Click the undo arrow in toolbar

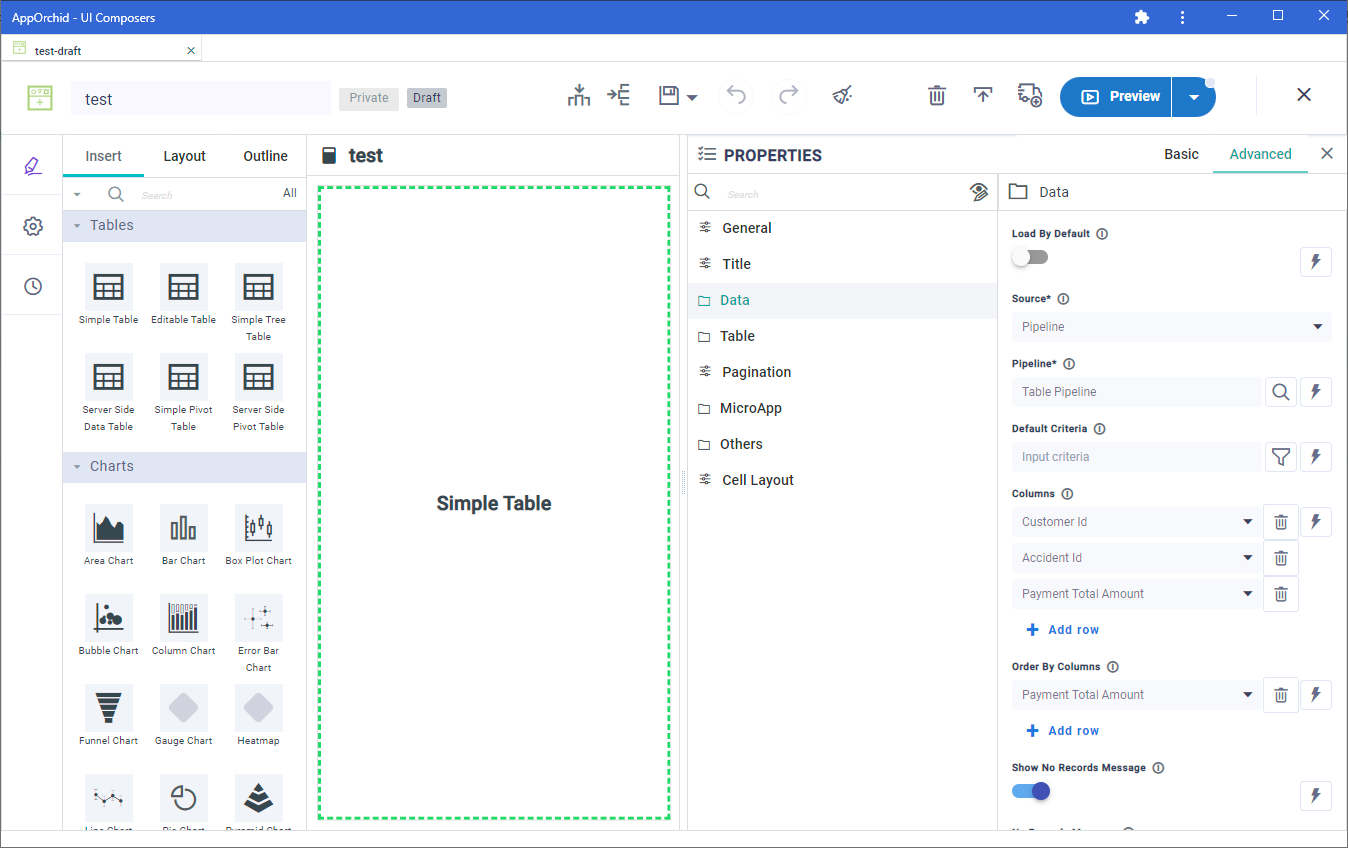(736, 96)
